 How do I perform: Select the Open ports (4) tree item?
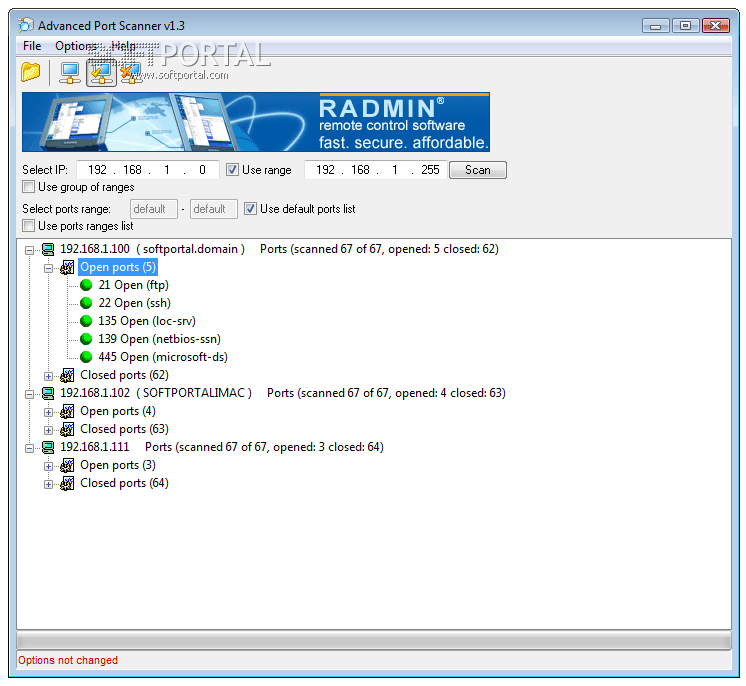[x=118, y=412]
